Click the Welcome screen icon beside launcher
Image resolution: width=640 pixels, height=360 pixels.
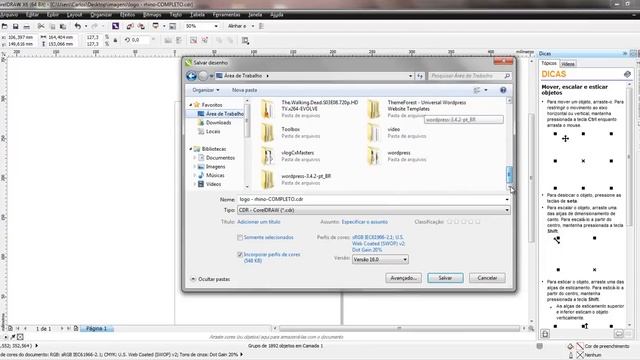pos(173,26)
